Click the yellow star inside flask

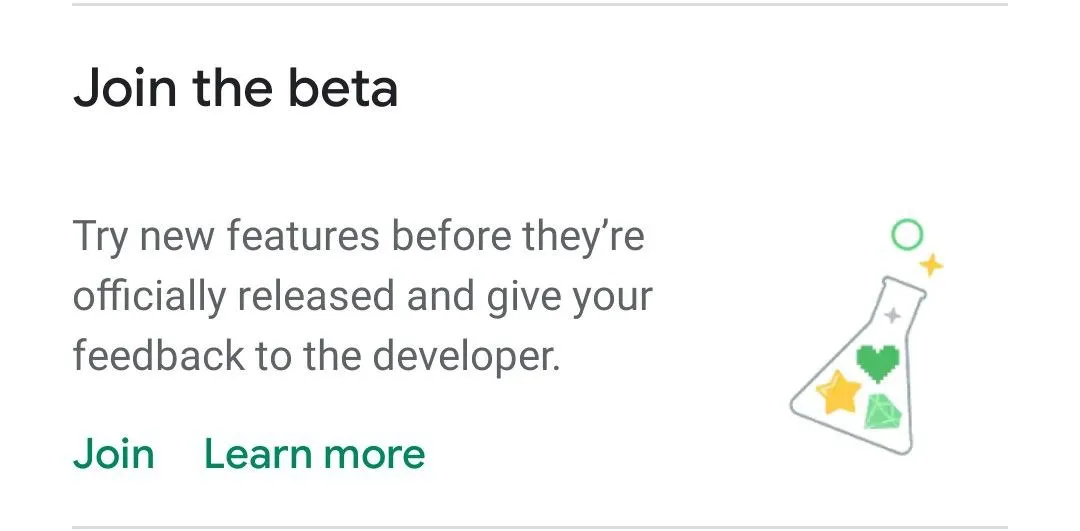pyautogui.click(x=840, y=393)
